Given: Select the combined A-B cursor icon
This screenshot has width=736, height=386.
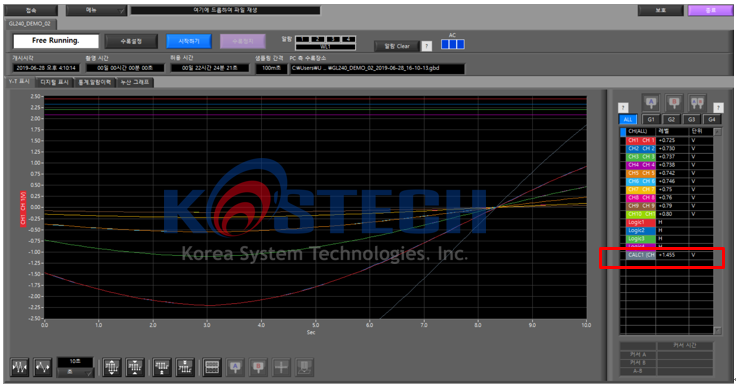Looking at the screenshot, I should [697, 102].
